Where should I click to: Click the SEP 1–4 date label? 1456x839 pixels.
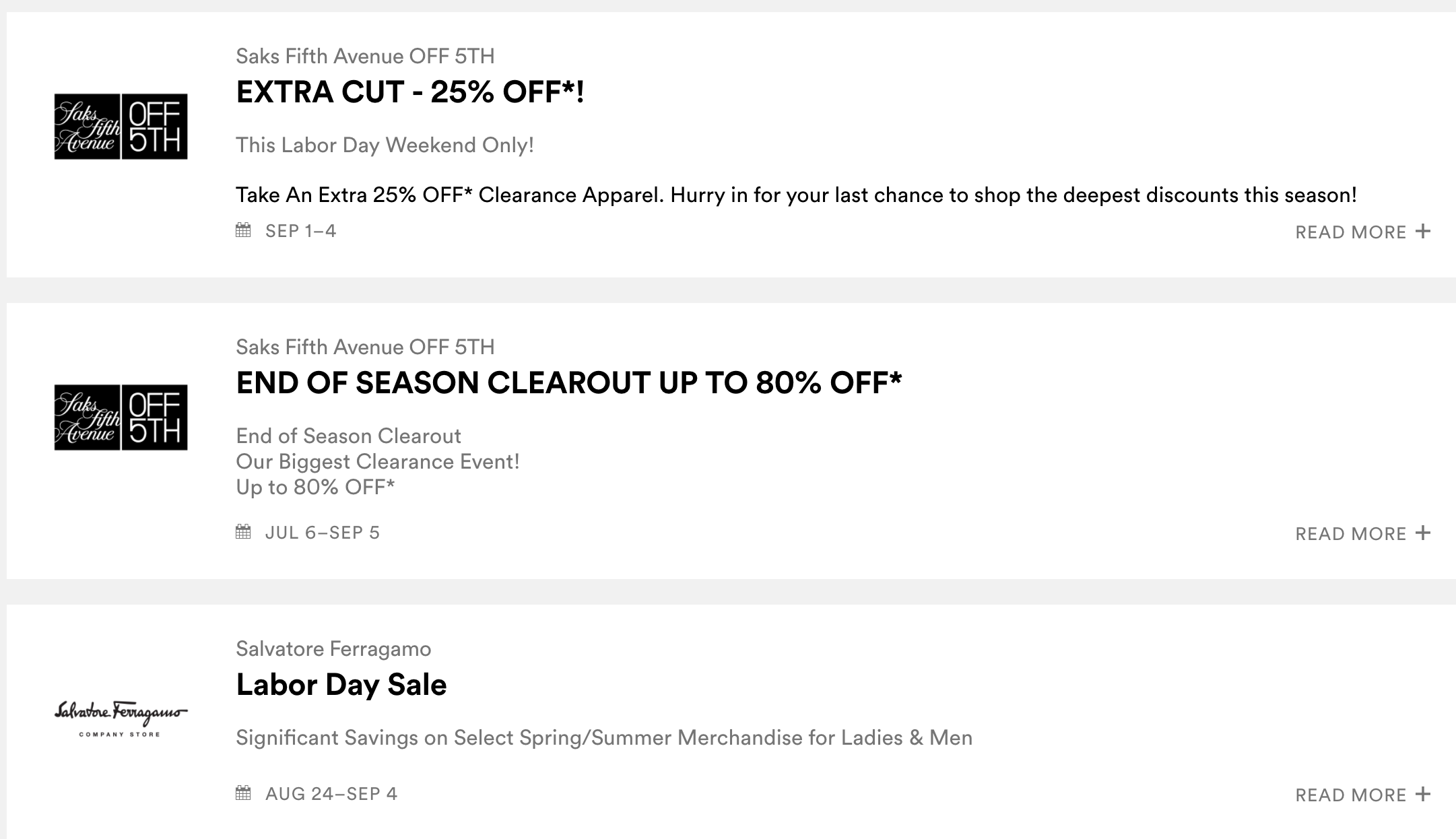pyautogui.click(x=300, y=231)
